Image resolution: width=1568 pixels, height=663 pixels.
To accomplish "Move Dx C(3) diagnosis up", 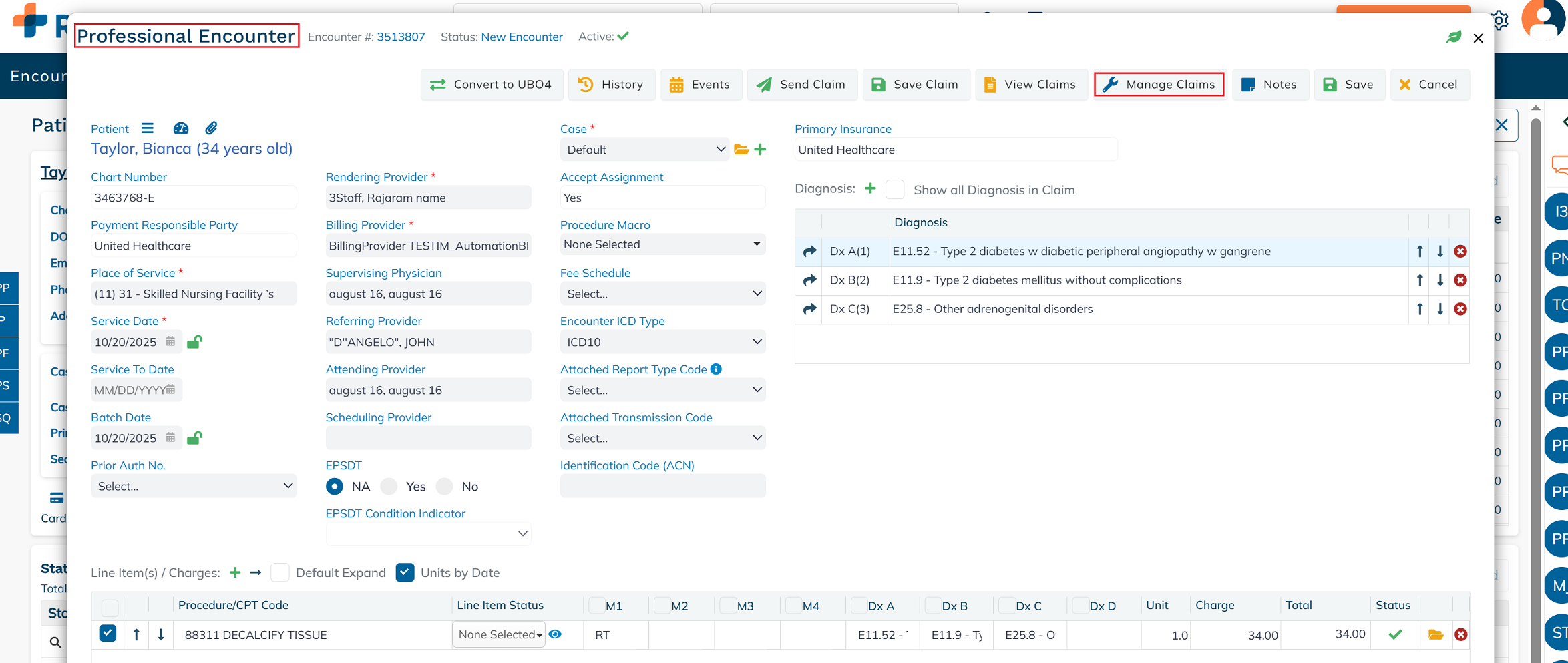I will 1419,309.
